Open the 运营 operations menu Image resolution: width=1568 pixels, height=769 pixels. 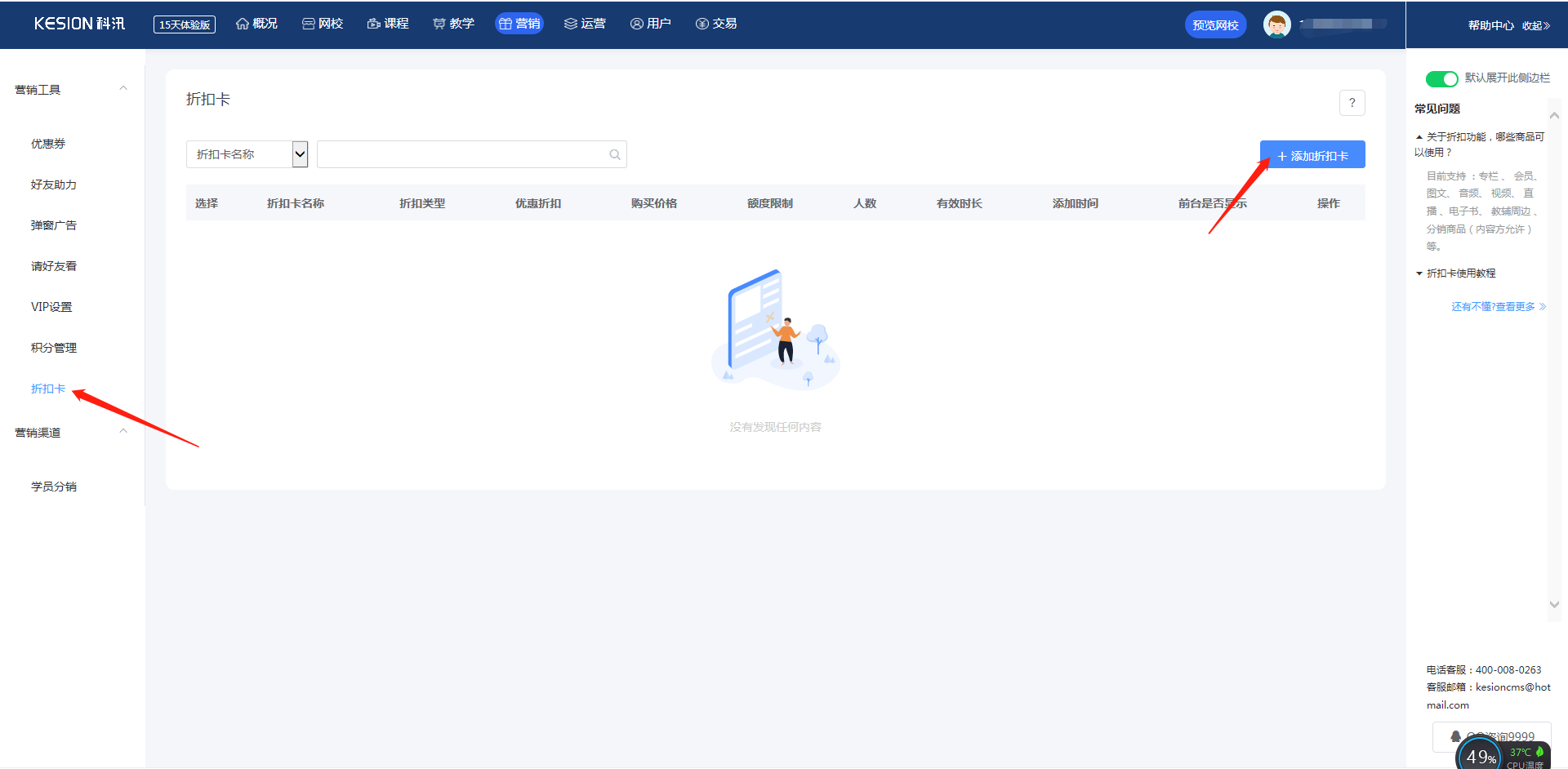point(585,24)
